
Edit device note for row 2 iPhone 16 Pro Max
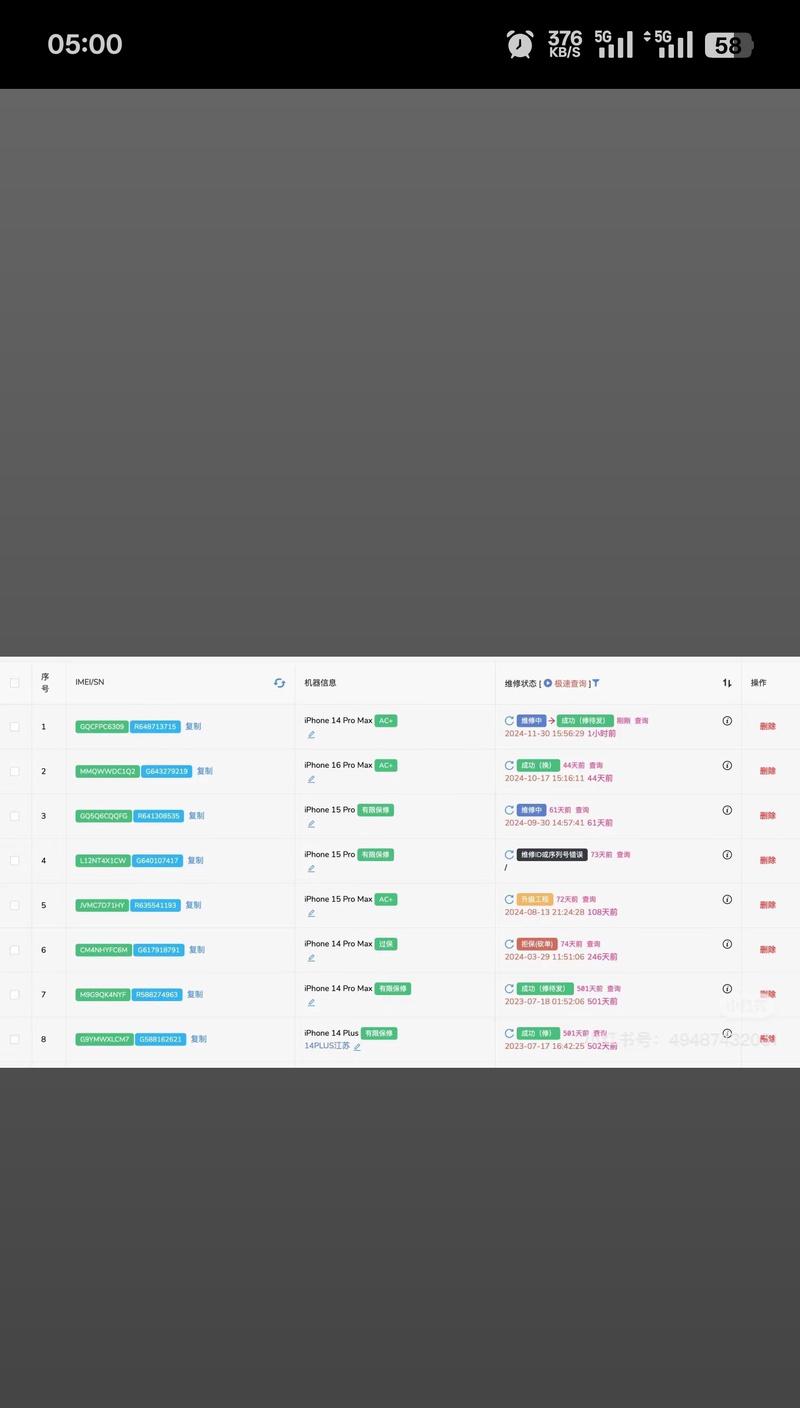point(311,779)
